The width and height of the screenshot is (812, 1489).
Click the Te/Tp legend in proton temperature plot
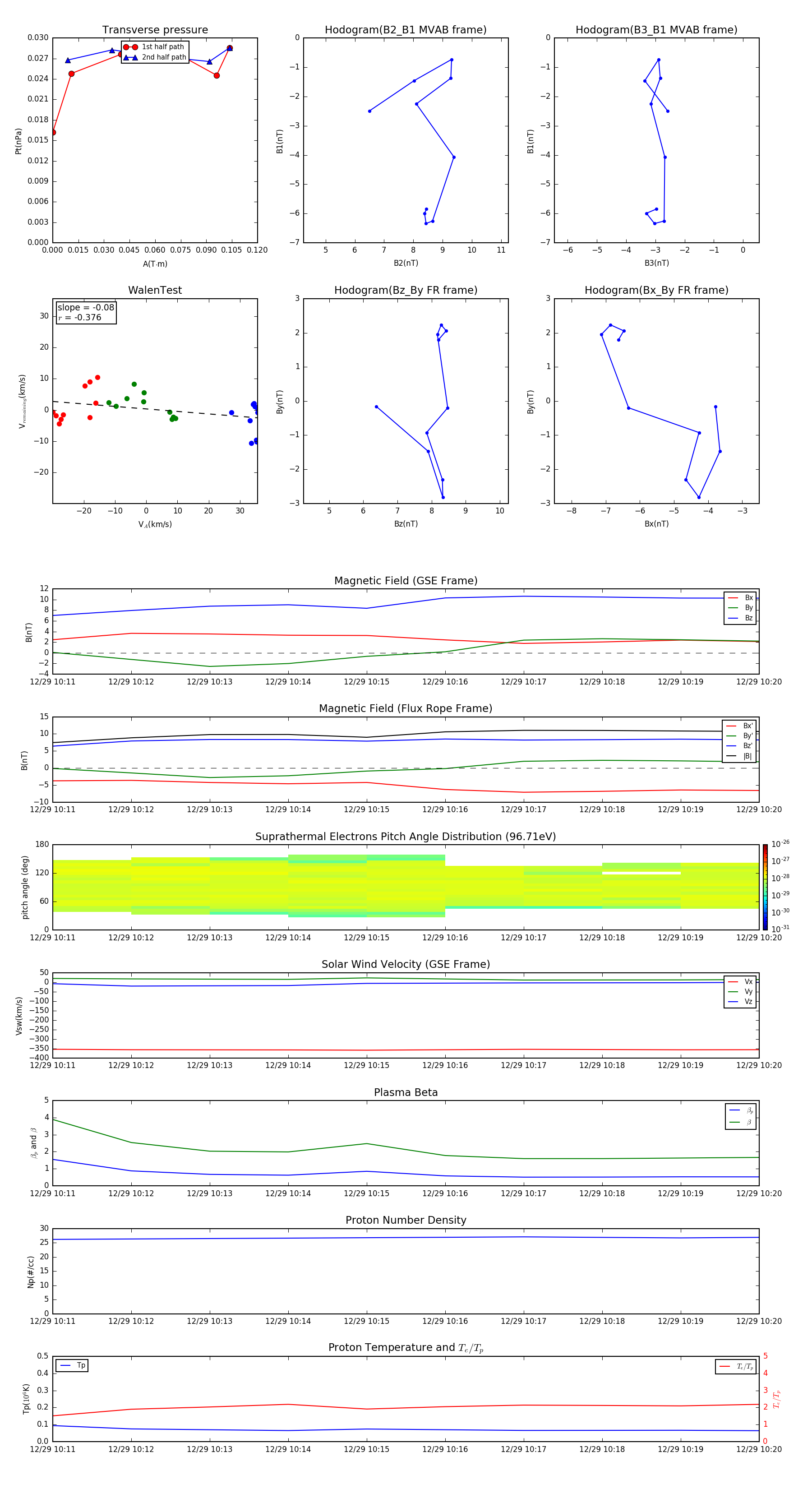coord(736,1366)
